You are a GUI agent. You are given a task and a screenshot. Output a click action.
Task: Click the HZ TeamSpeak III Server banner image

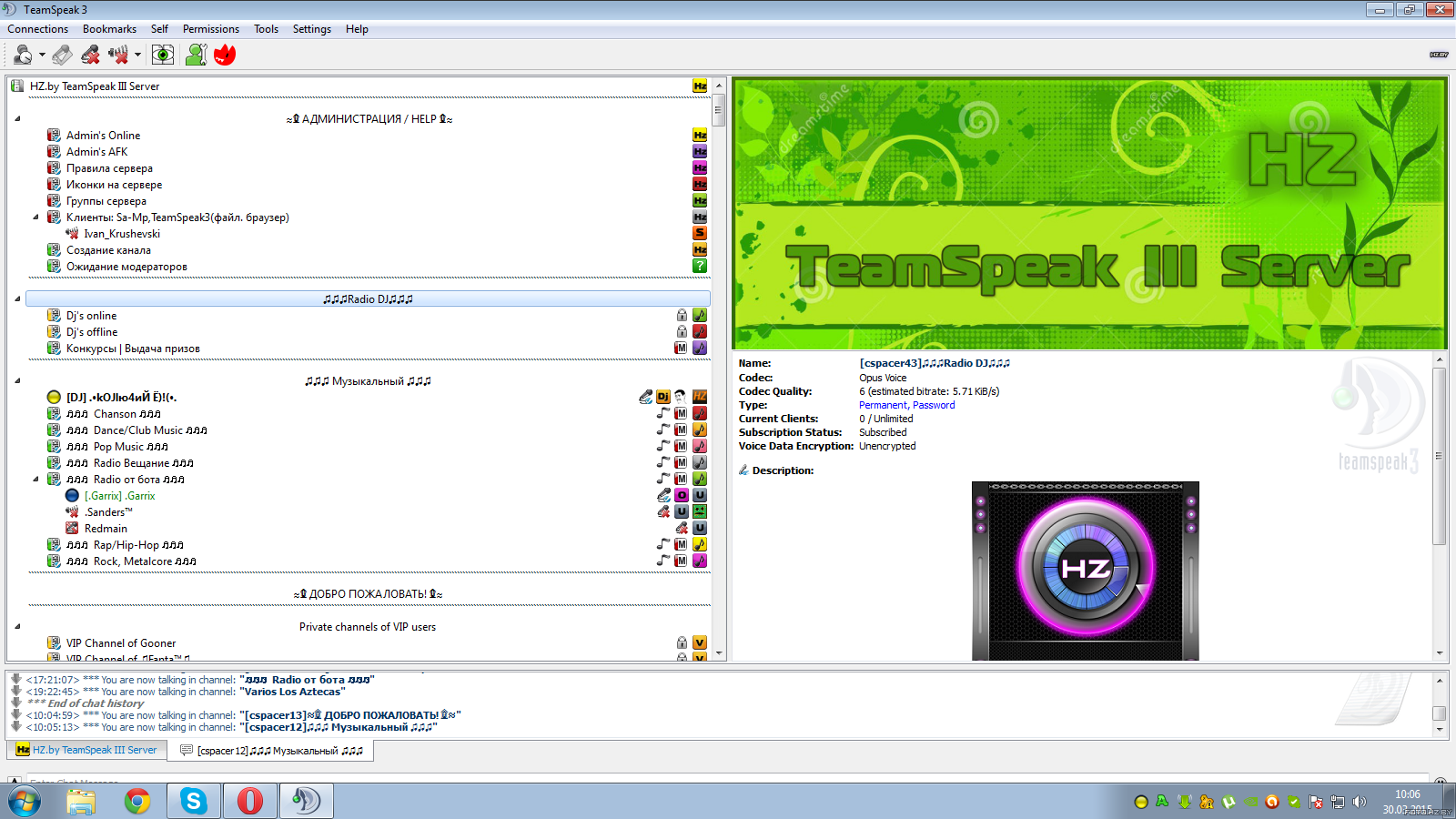tap(1090, 215)
